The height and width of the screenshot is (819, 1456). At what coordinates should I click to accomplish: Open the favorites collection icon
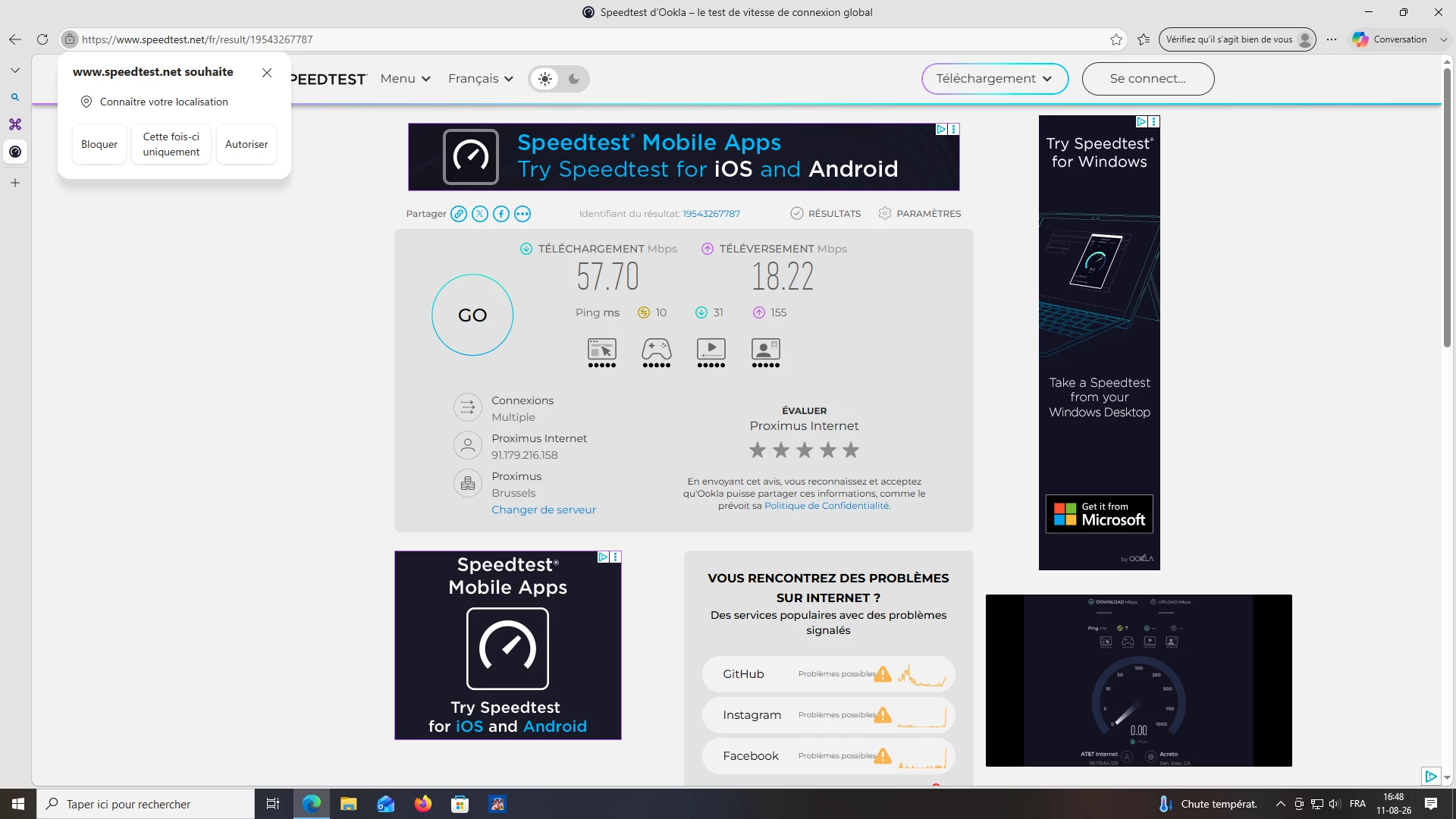click(1144, 39)
